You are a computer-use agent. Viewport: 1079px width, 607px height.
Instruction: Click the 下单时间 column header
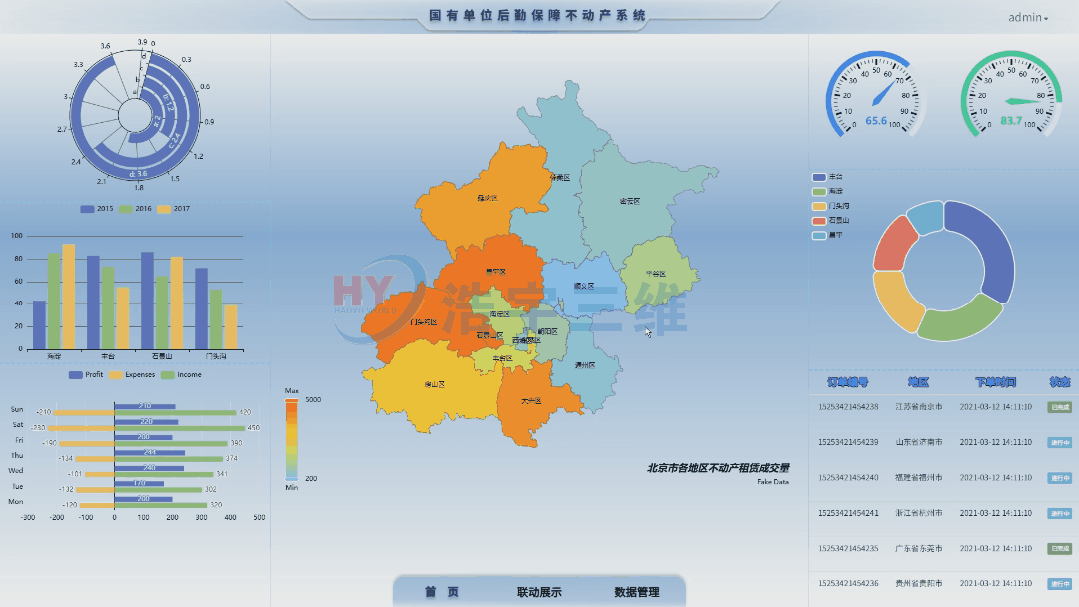(995, 382)
